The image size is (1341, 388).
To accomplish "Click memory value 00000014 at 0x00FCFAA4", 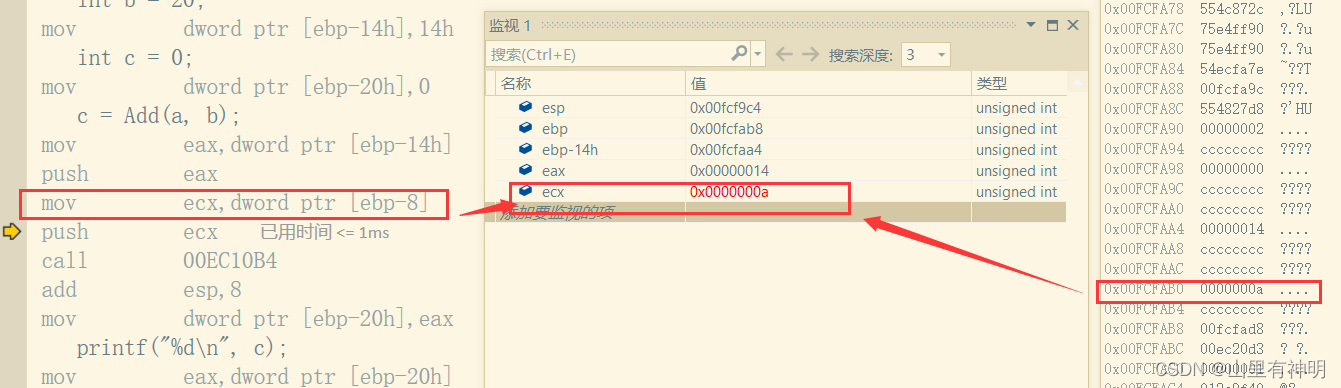I will click(x=1231, y=229).
